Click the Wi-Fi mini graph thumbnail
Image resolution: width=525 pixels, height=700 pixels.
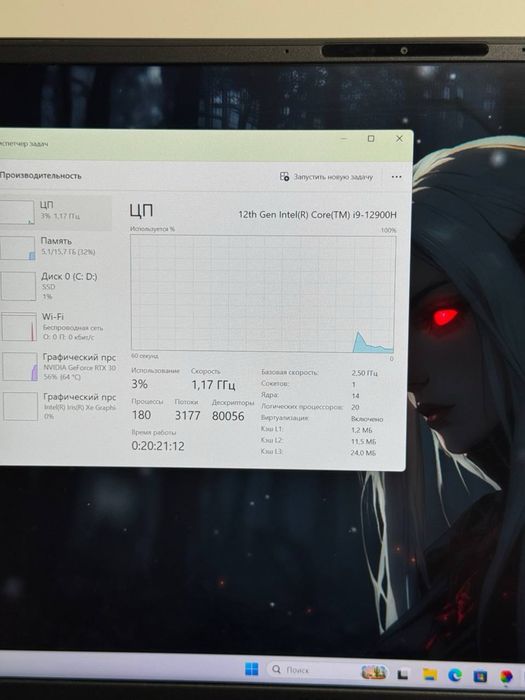coord(19,326)
